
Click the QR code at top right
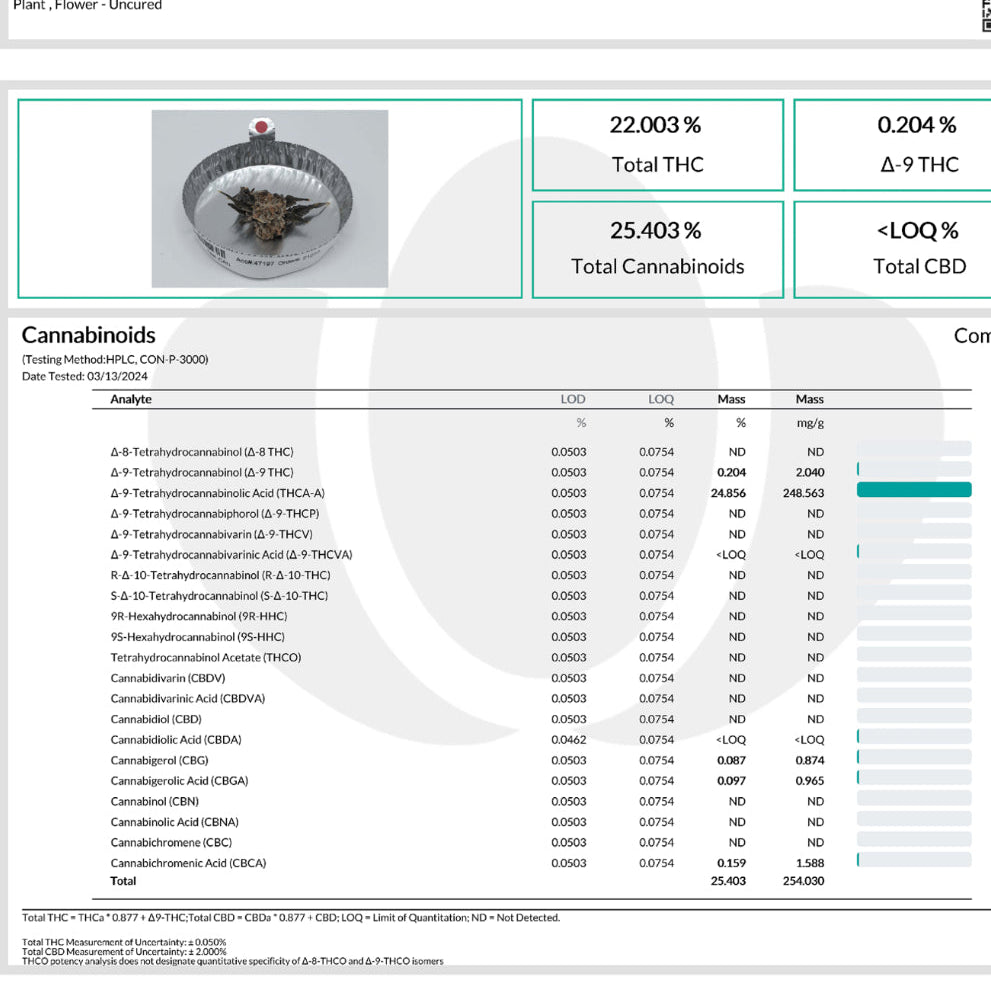click(986, 16)
